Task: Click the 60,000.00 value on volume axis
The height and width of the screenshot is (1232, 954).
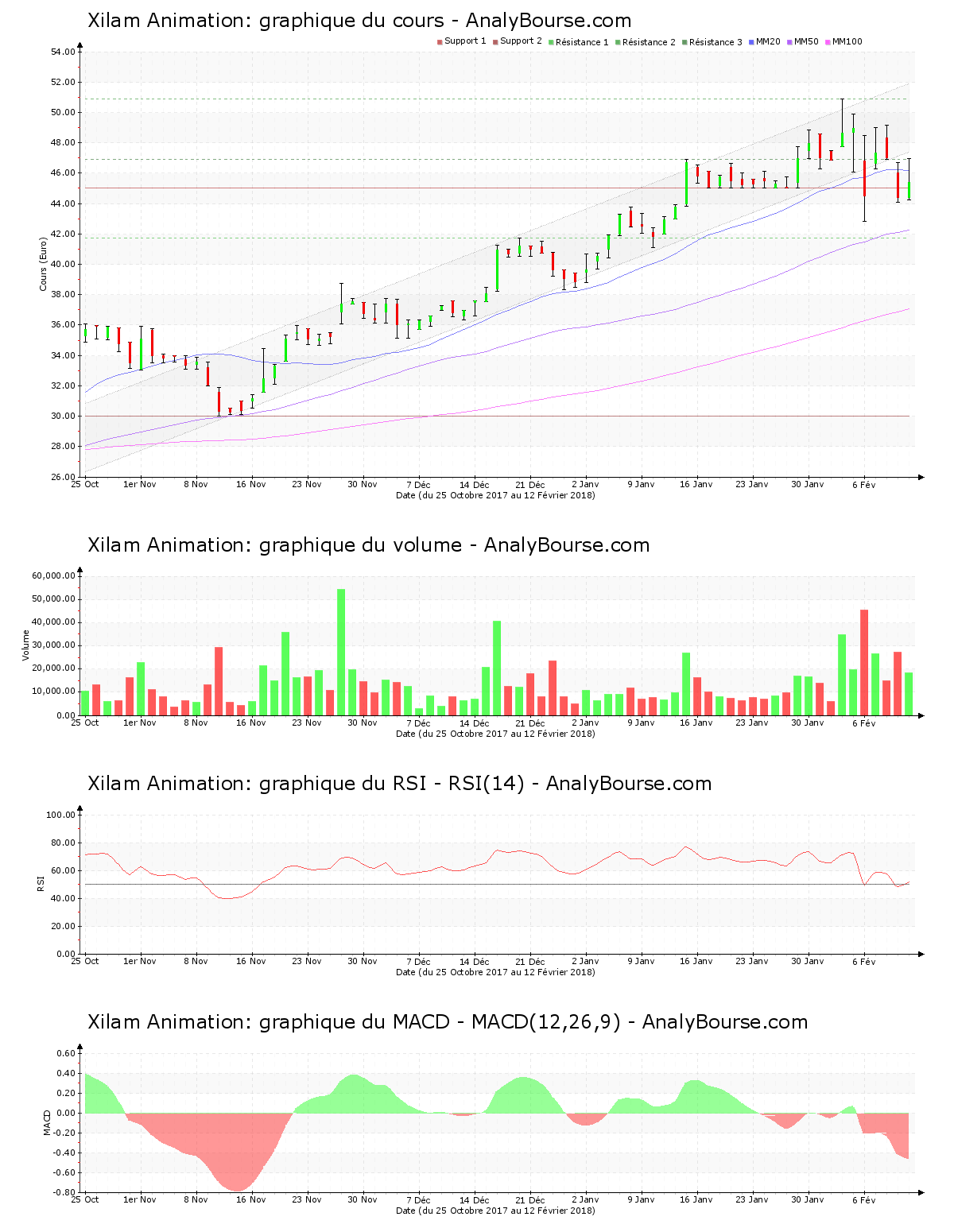Action: (54, 576)
